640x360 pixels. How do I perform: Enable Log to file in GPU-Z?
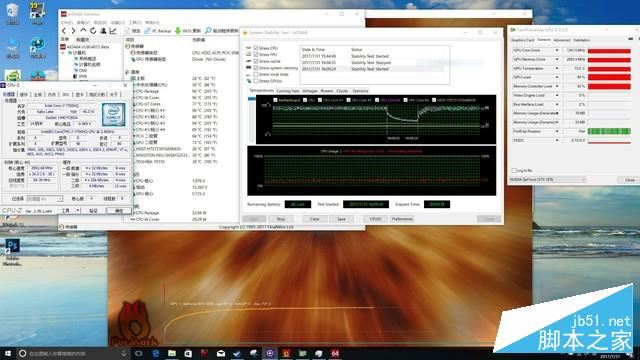tap(514, 171)
